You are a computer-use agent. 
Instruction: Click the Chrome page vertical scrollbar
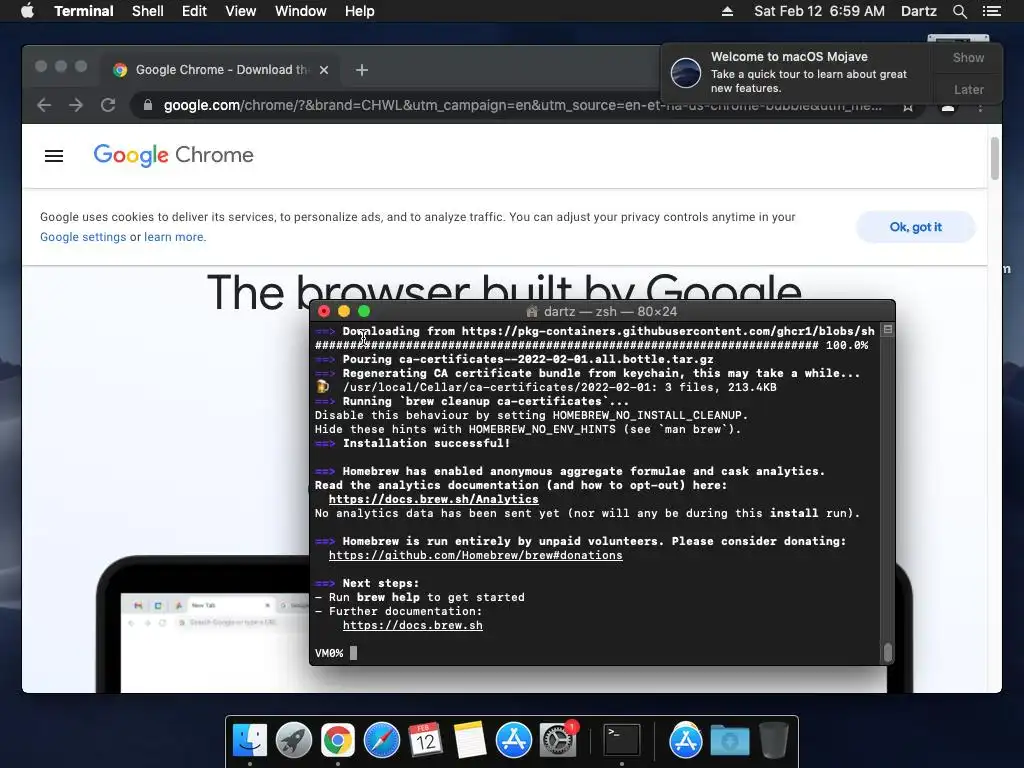point(995,158)
